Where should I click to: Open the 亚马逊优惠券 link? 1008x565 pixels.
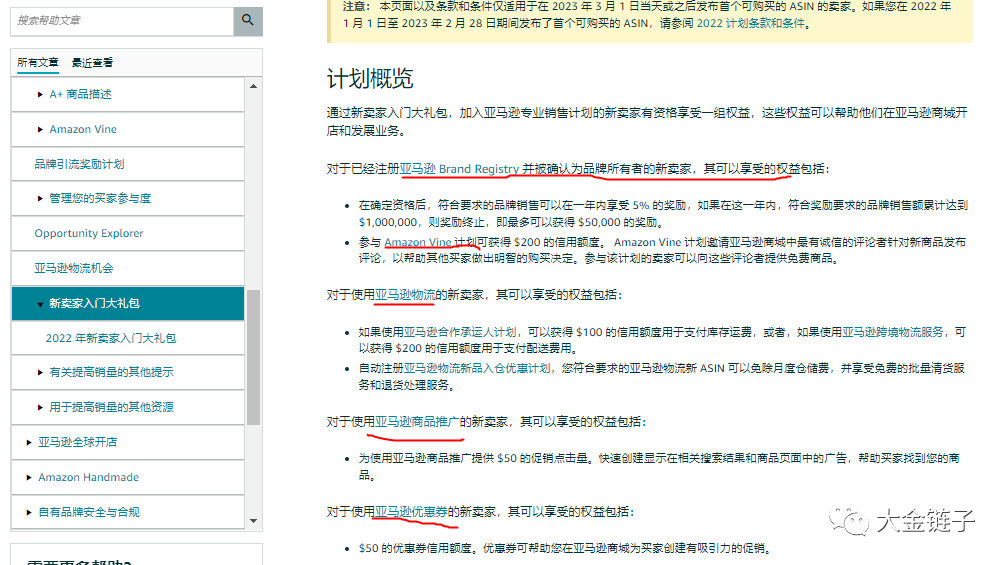411,512
